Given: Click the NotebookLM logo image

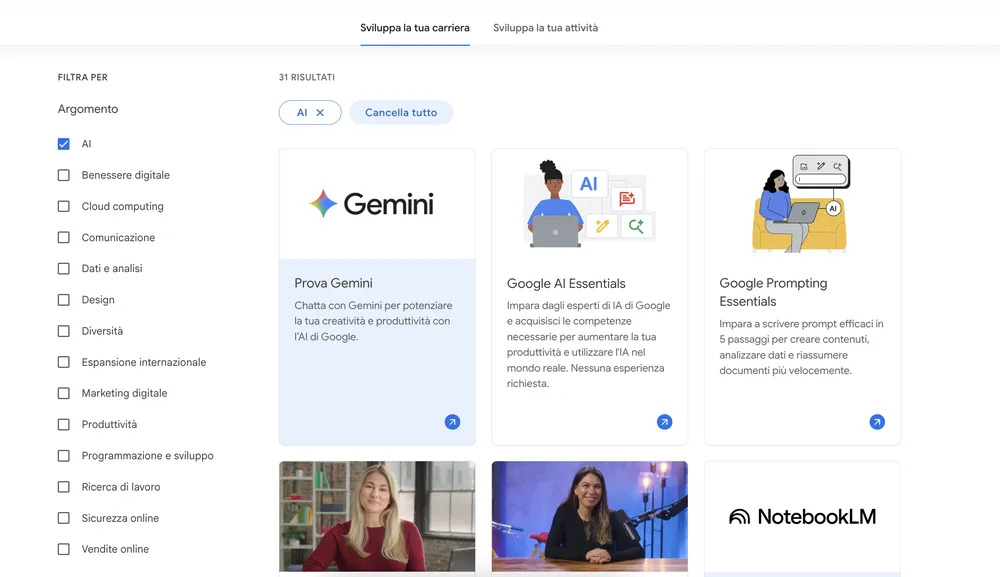Looking at the screenshot, I should [x=802, y=516].
